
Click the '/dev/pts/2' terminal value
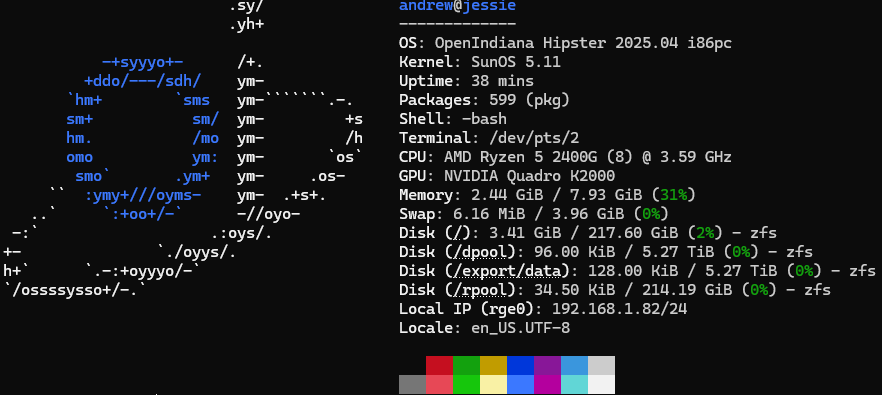[x=534, y=138]
